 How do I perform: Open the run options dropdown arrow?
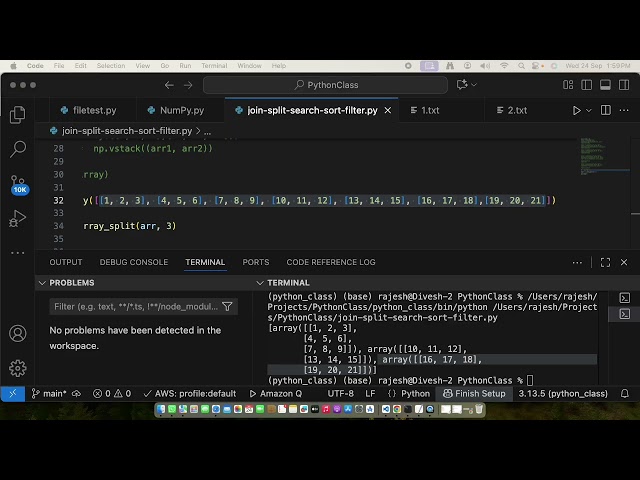point(589,110)
